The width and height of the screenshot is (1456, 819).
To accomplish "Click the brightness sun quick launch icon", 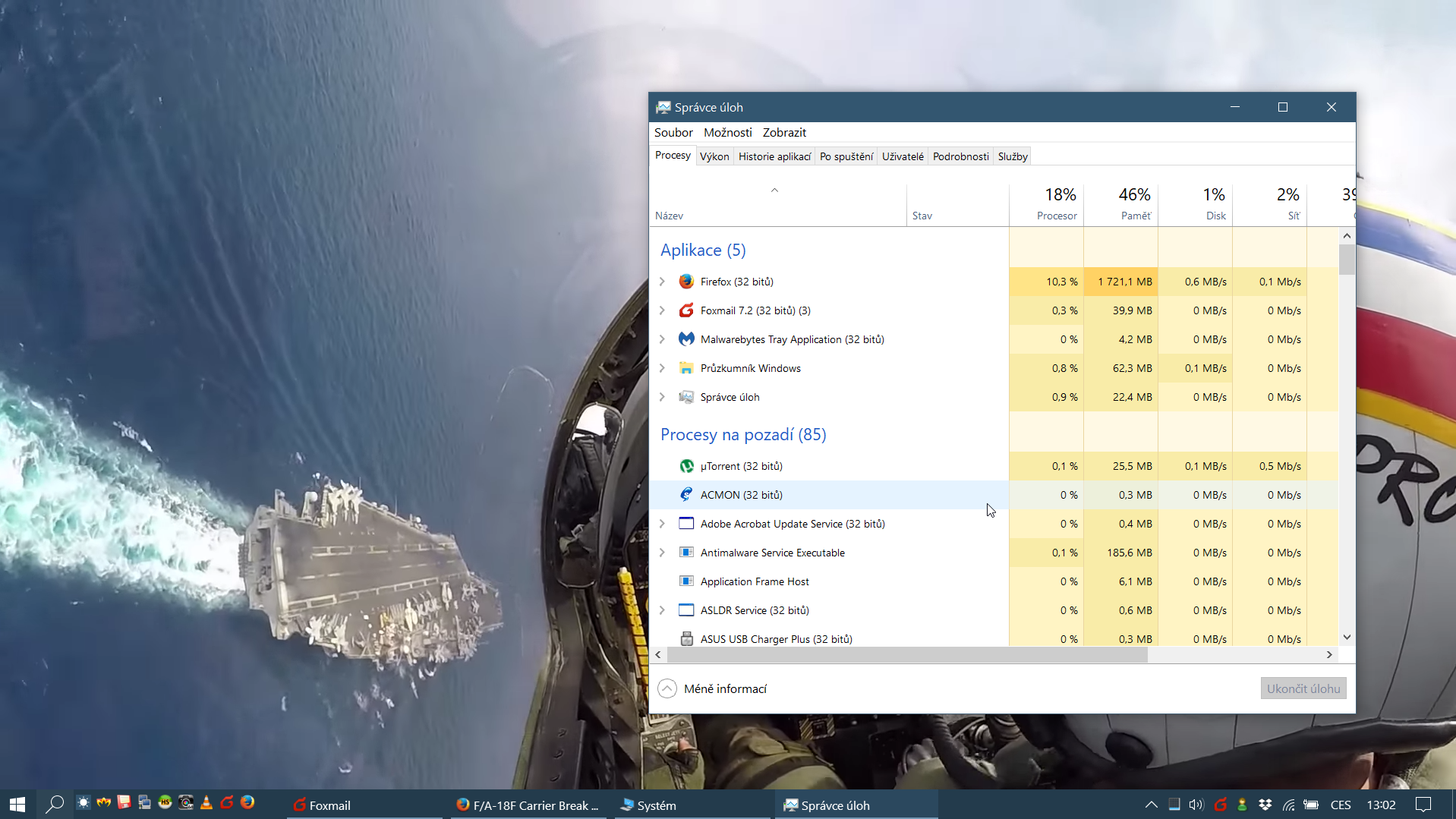I will pos(84,802).
